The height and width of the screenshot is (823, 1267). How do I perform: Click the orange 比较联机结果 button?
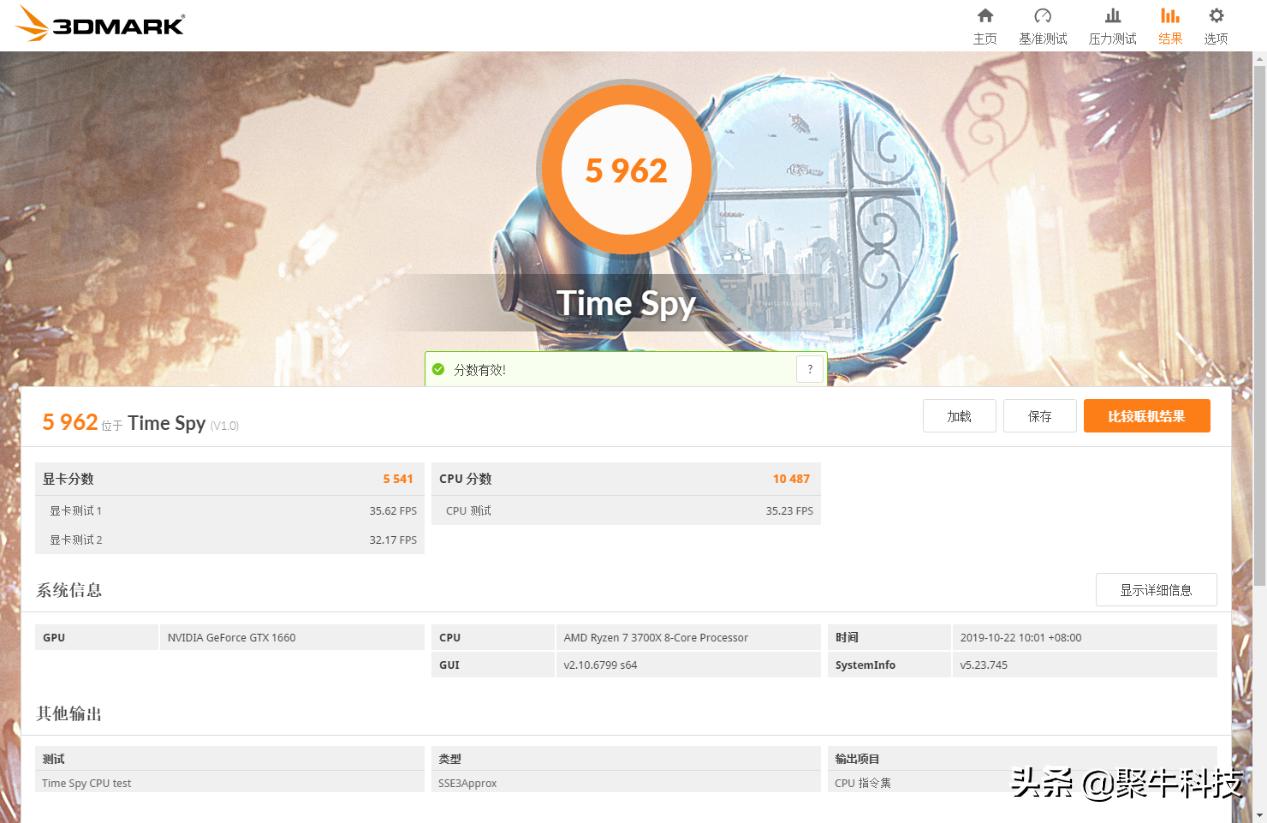point(1146,415)
